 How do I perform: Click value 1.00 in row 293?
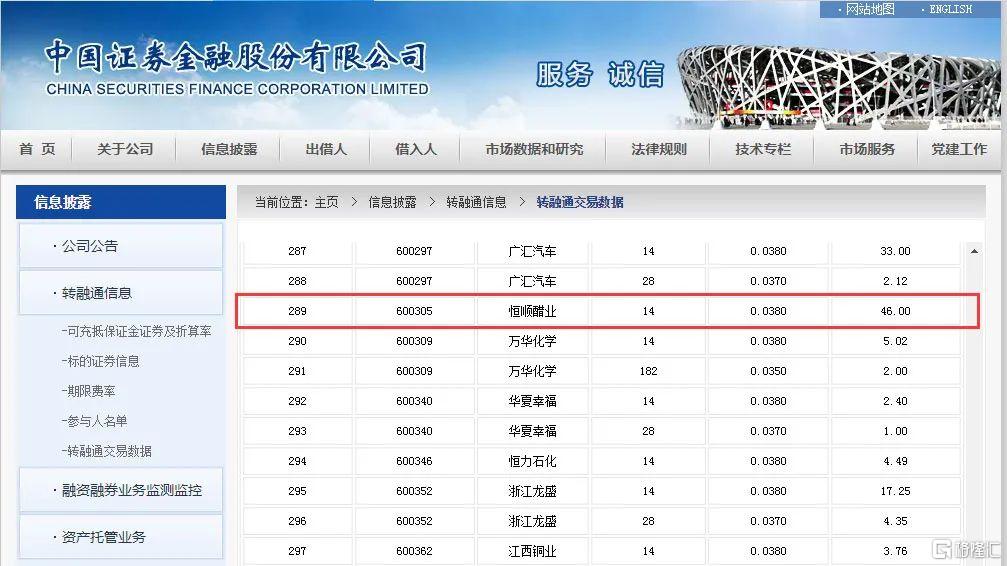click(x=895, y=431)
